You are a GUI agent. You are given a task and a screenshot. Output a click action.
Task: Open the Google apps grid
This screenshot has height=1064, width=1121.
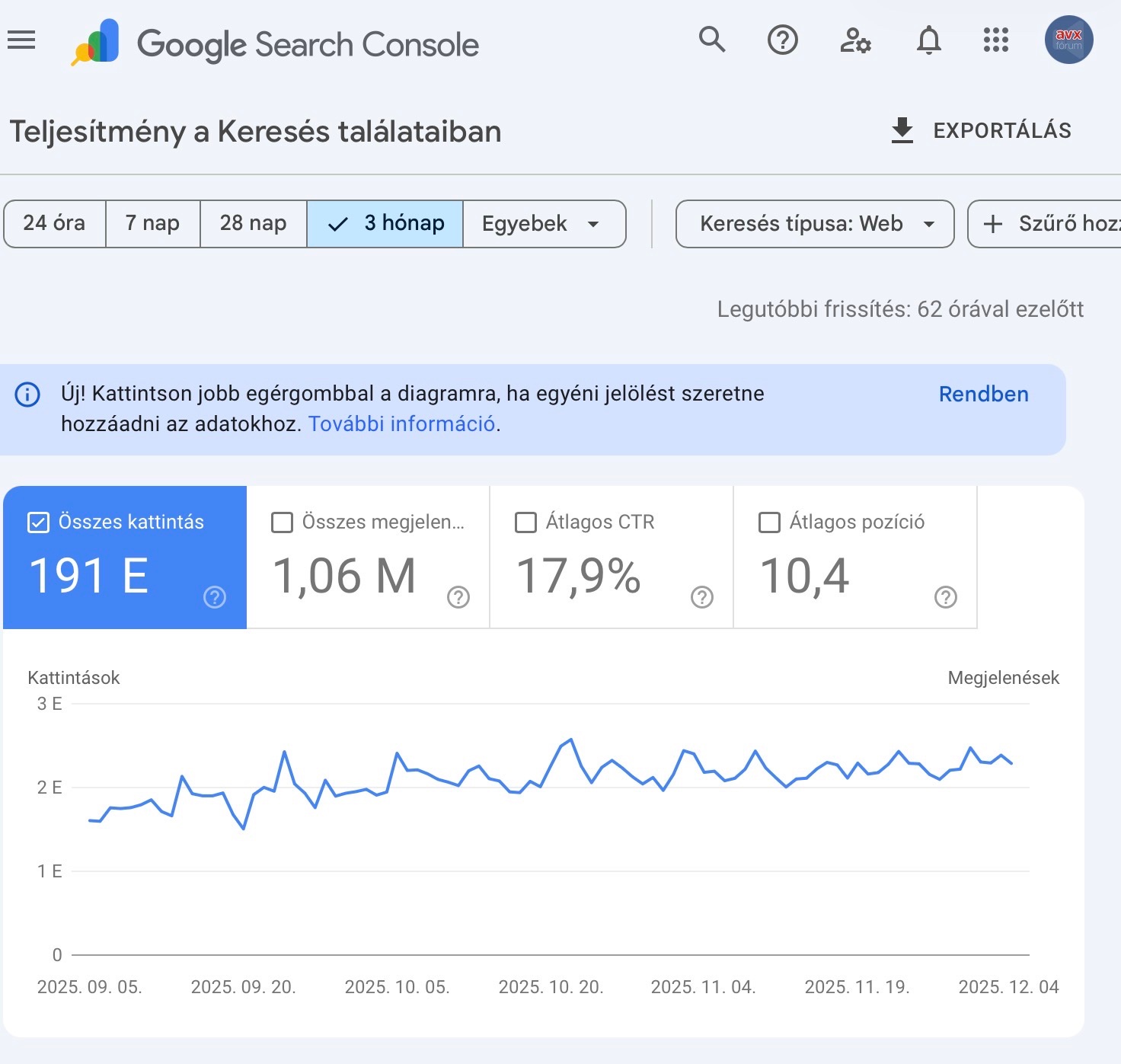pyautogui.click(x=995, y=40)
